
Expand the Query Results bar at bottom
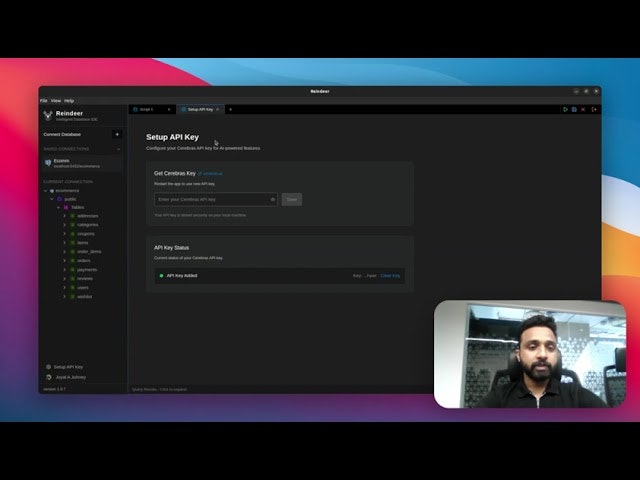point(160,388)
